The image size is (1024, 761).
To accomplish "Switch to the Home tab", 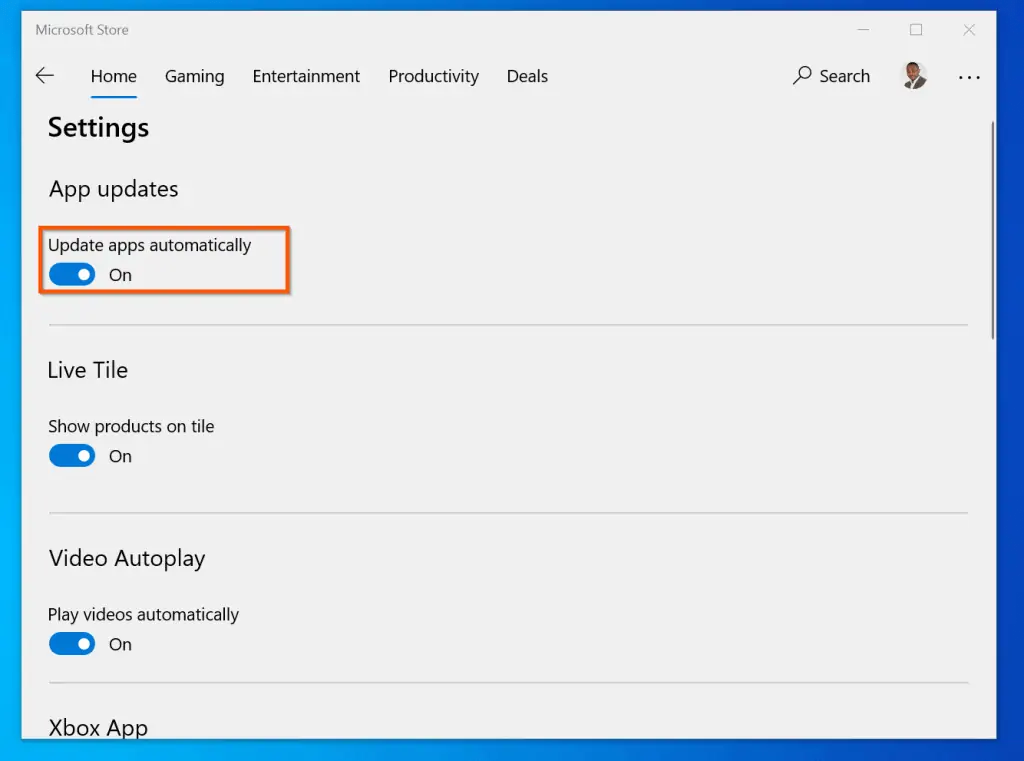I will pyautogui.click(x=113, y=76).
